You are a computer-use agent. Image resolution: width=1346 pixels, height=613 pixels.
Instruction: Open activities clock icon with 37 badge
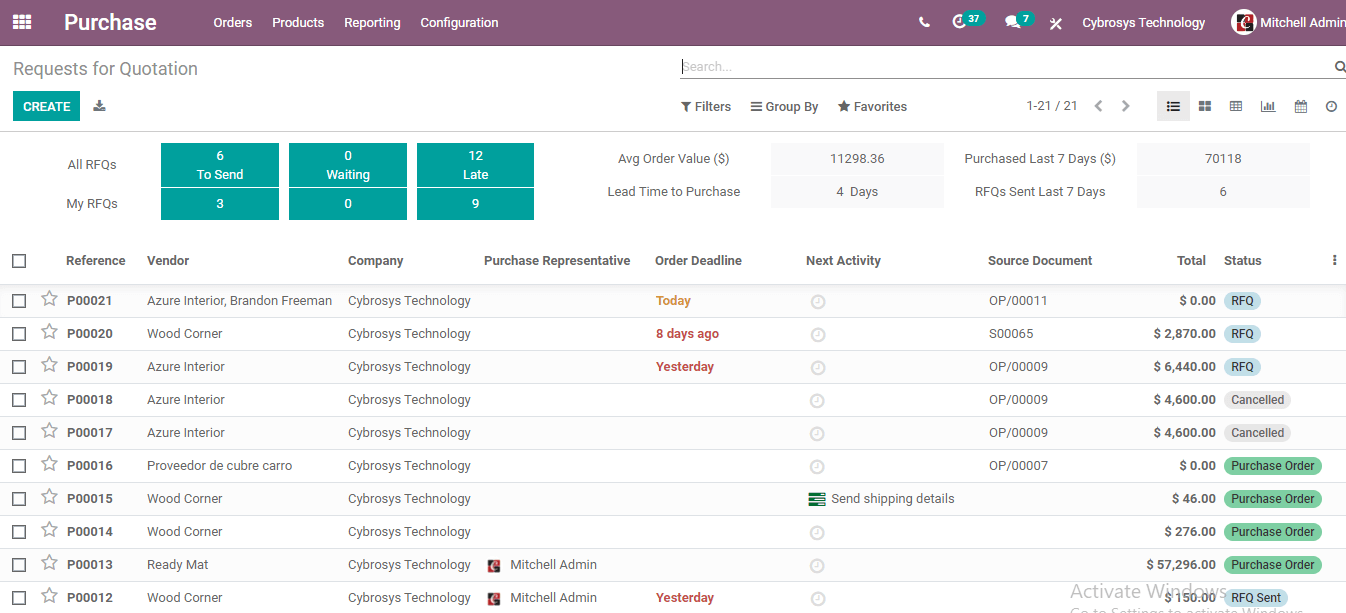967,21
